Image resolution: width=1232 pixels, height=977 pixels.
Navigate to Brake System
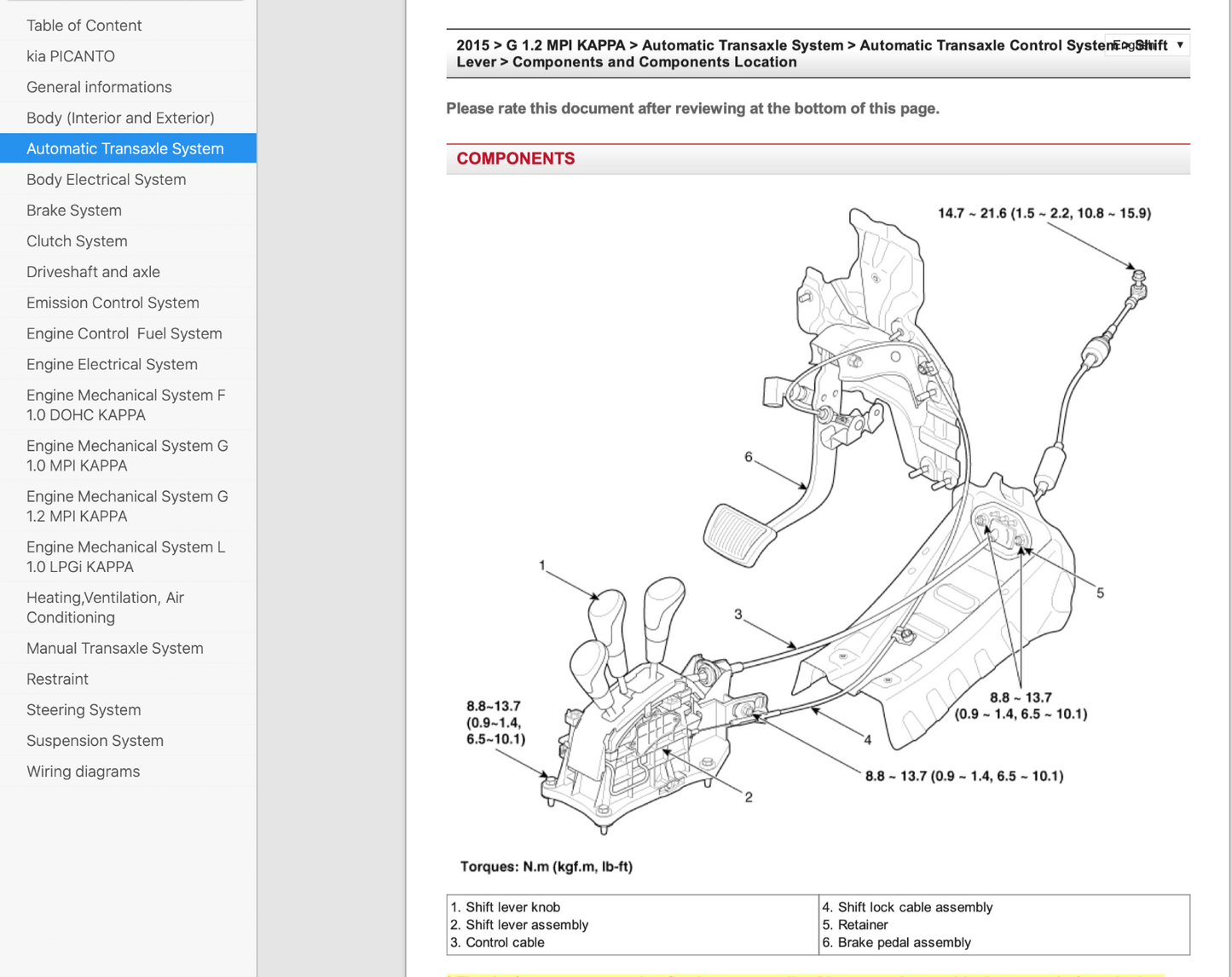73,211
